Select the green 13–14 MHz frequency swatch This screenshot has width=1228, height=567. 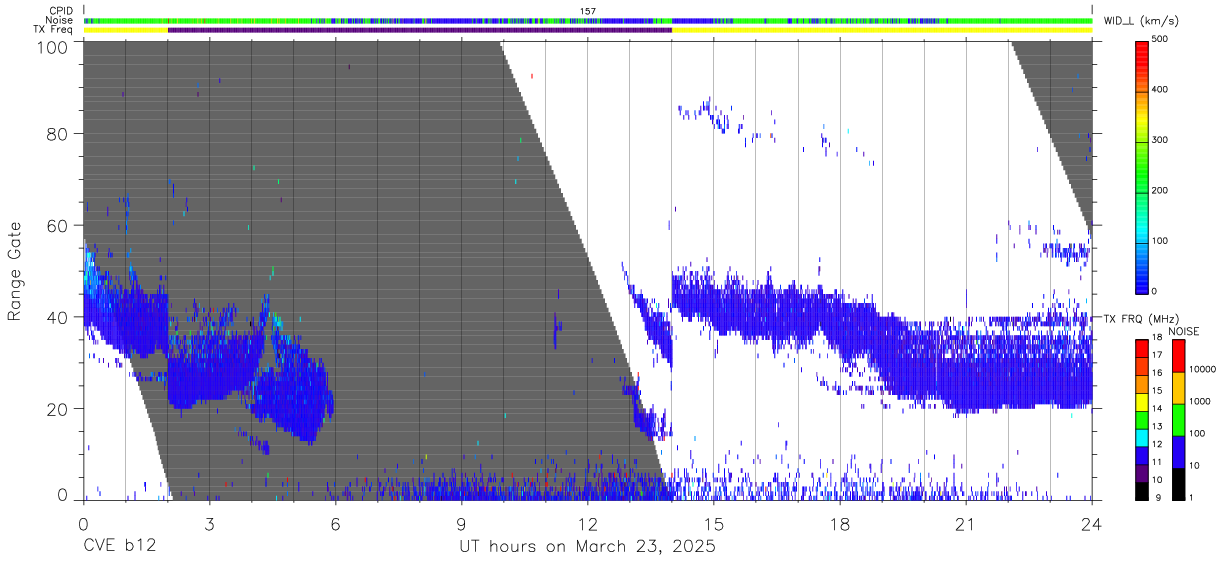coord(1142,420)
